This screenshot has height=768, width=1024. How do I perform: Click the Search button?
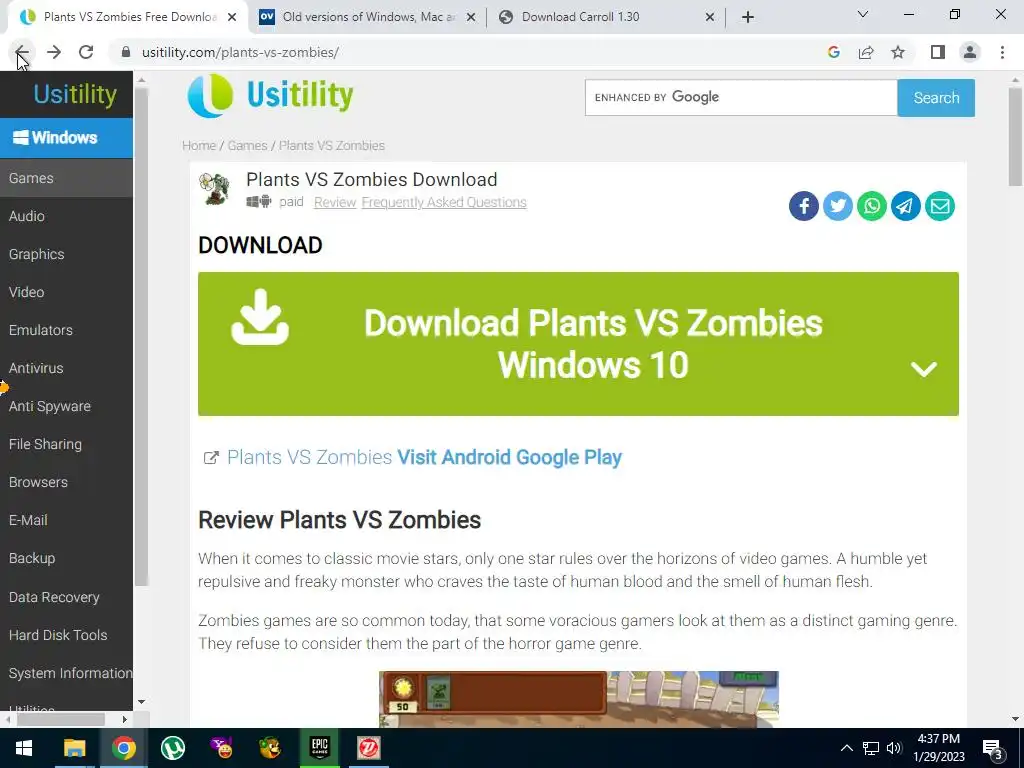936,98
